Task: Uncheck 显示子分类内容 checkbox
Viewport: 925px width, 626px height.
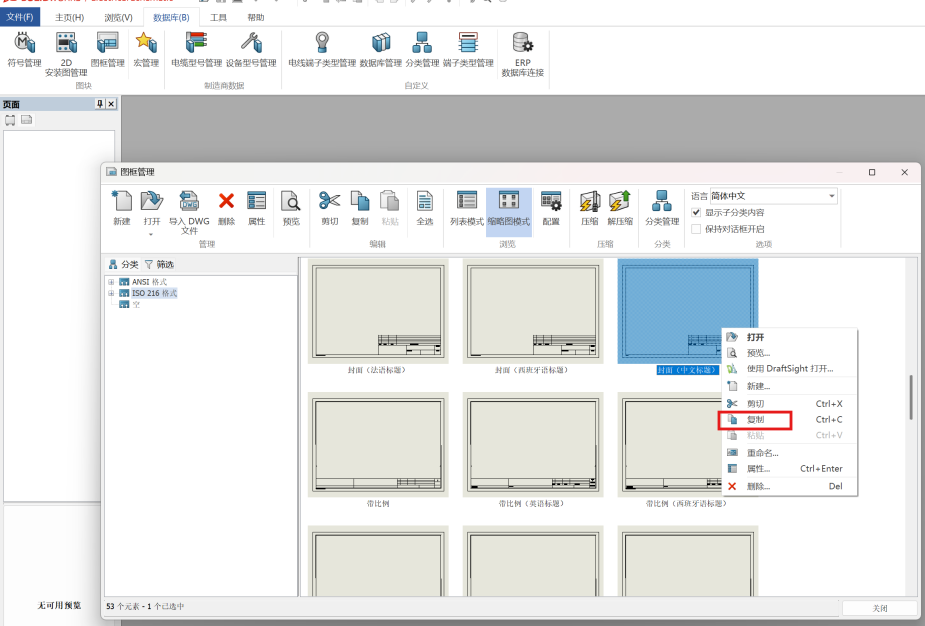Action: pos(697,212)
